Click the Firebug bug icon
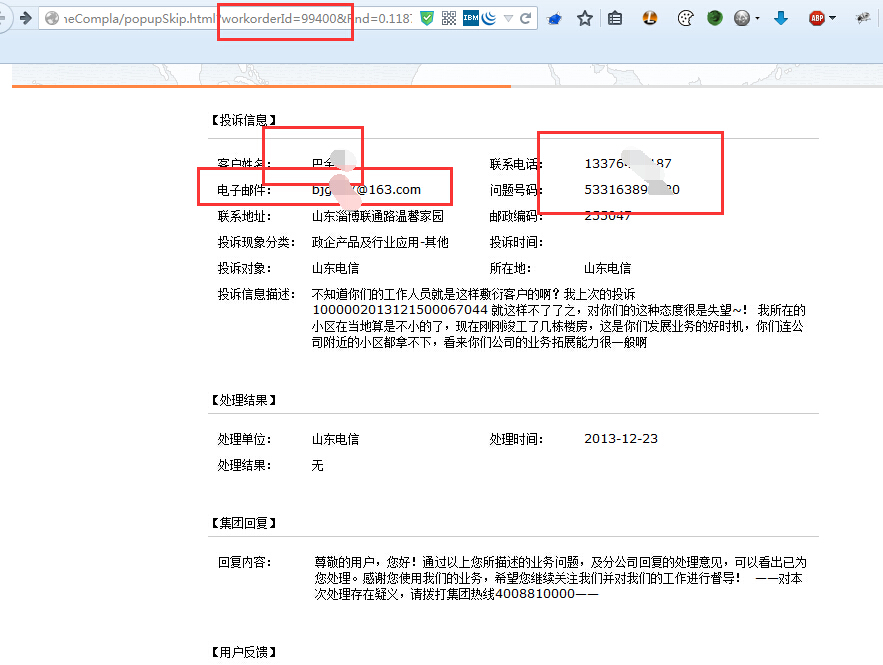Viewport: 883px width, 665px height. pyautogui.click(x=863, y=19)
